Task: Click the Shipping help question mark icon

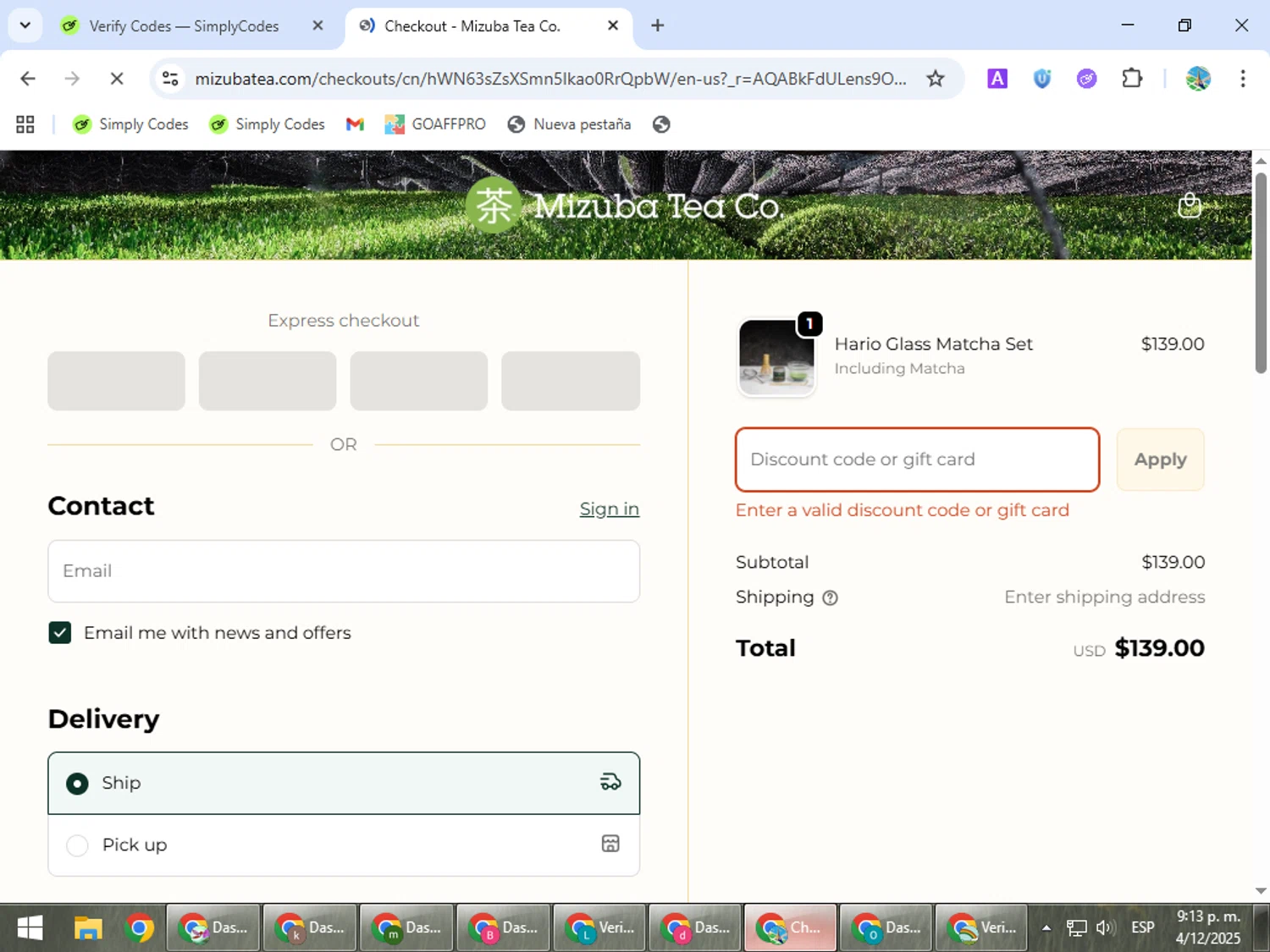Action: point(830,598)
